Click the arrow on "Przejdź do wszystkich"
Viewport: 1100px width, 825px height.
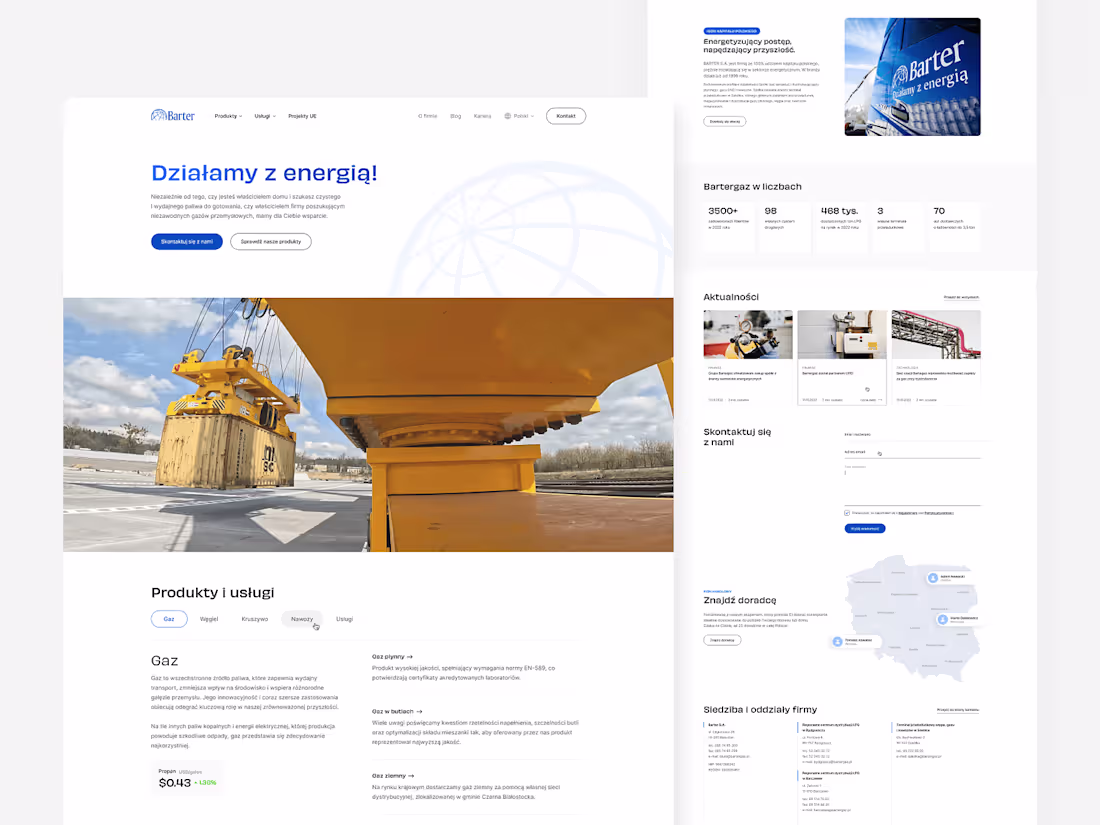click(962, 296)
